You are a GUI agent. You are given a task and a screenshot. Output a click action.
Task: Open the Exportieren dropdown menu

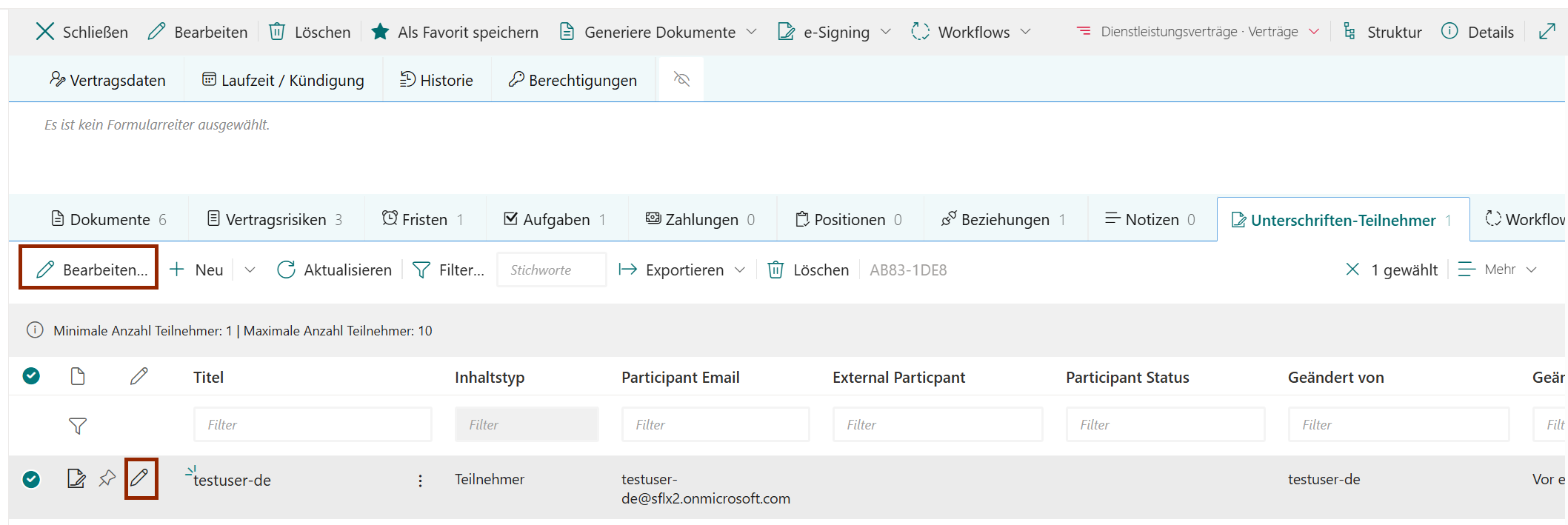point(739,270)
